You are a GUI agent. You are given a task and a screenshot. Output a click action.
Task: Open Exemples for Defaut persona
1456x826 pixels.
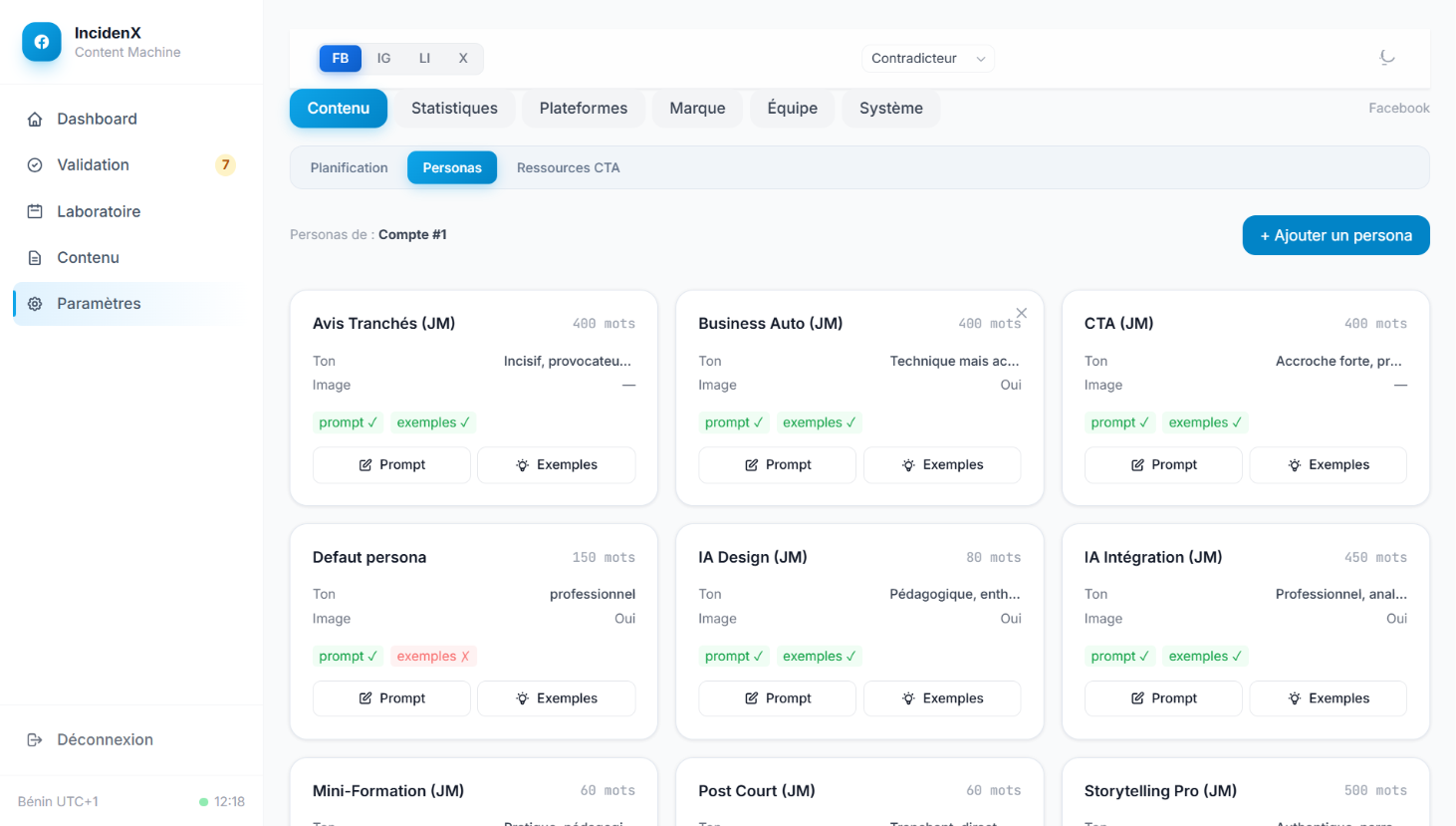coord(557,698)
